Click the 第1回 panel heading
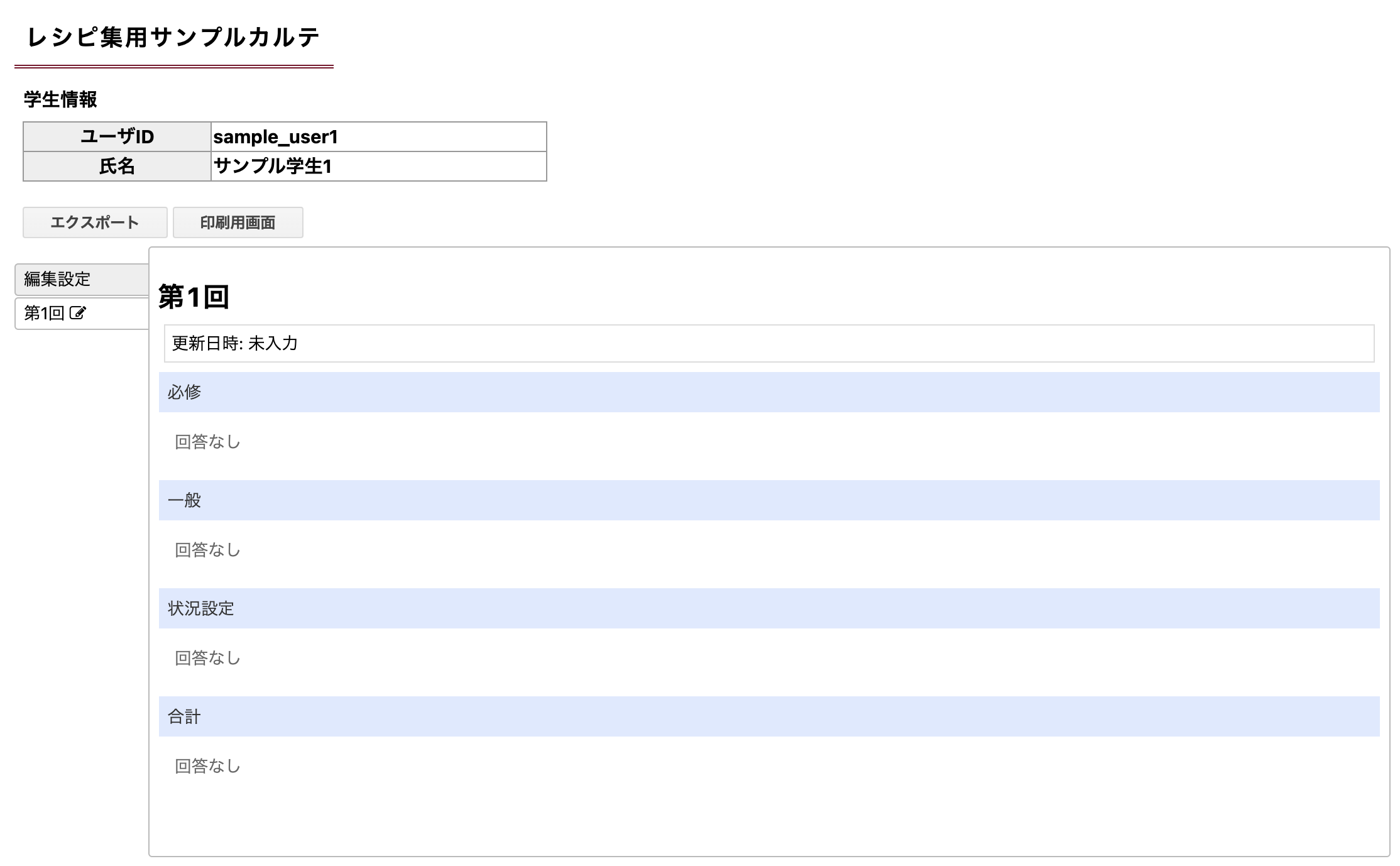Image resolution: width=1400 pixels, height=866 pixels. 194,297
